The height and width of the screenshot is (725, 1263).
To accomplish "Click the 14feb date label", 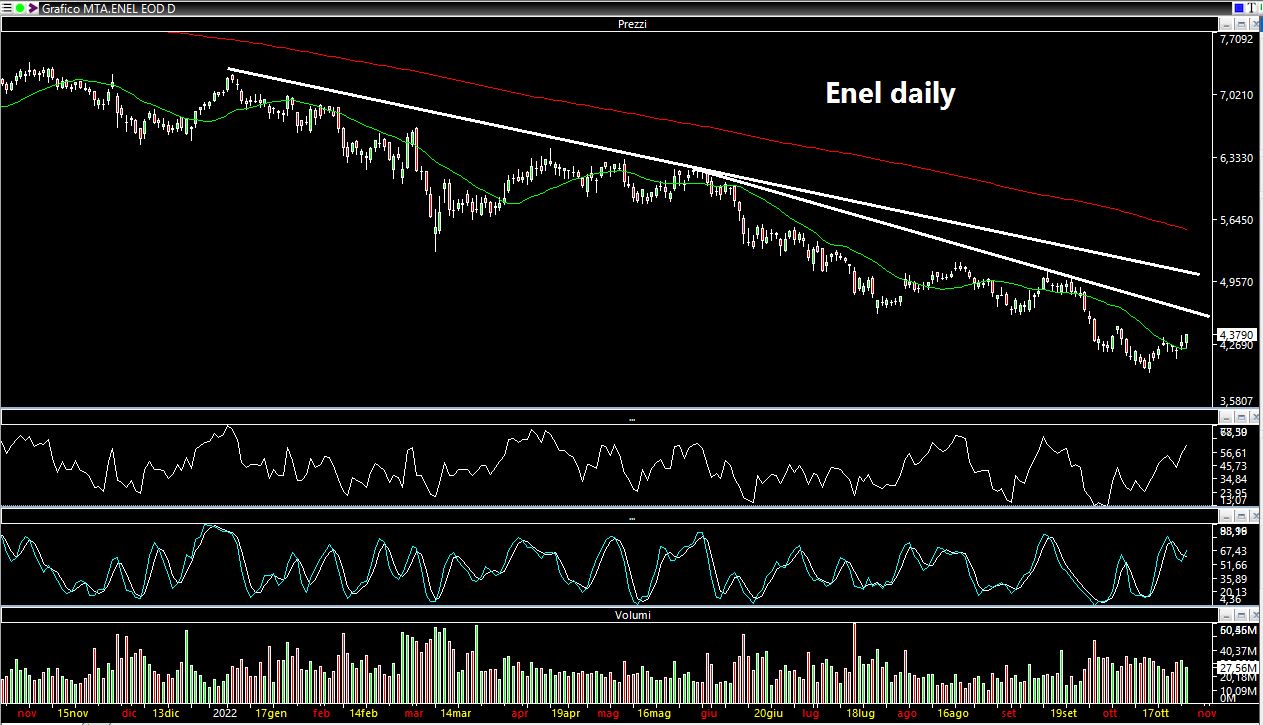I will (363, 714).
